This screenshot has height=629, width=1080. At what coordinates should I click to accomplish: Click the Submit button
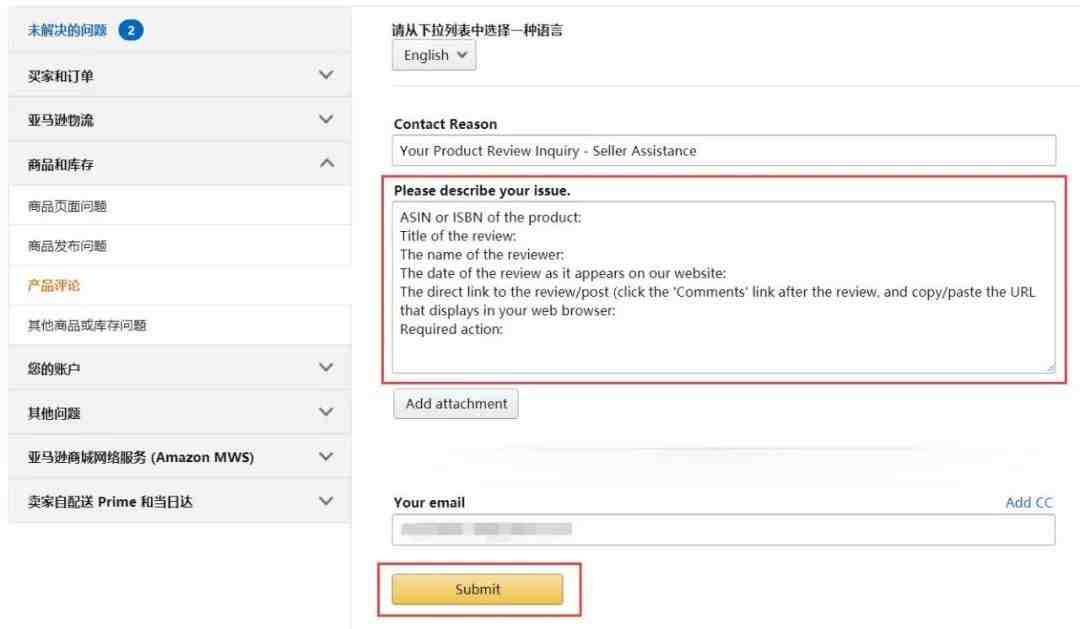tap(477, 589)
